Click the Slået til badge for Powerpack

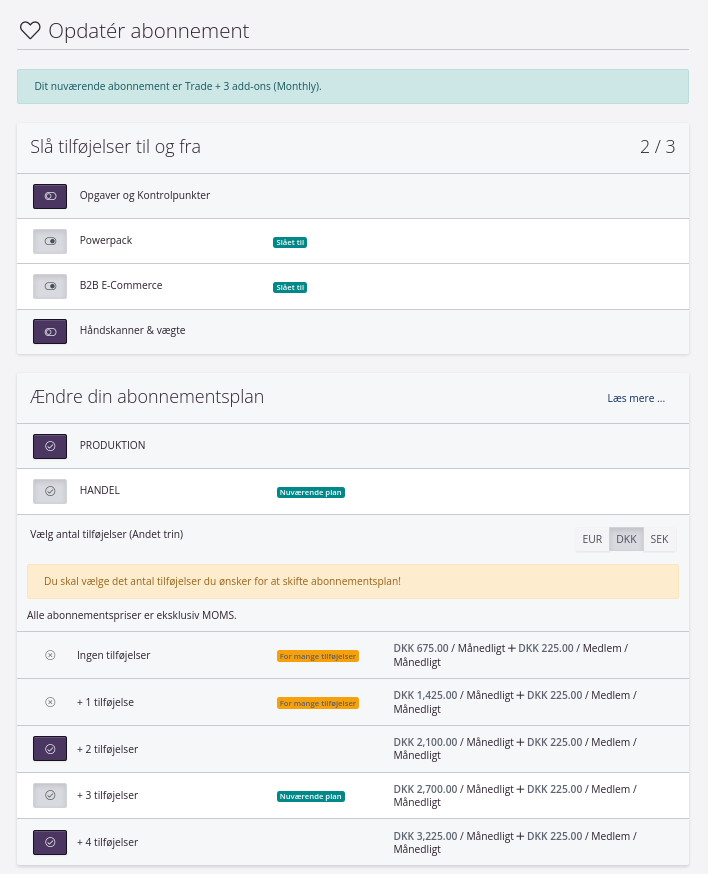(x=290, y=242)
